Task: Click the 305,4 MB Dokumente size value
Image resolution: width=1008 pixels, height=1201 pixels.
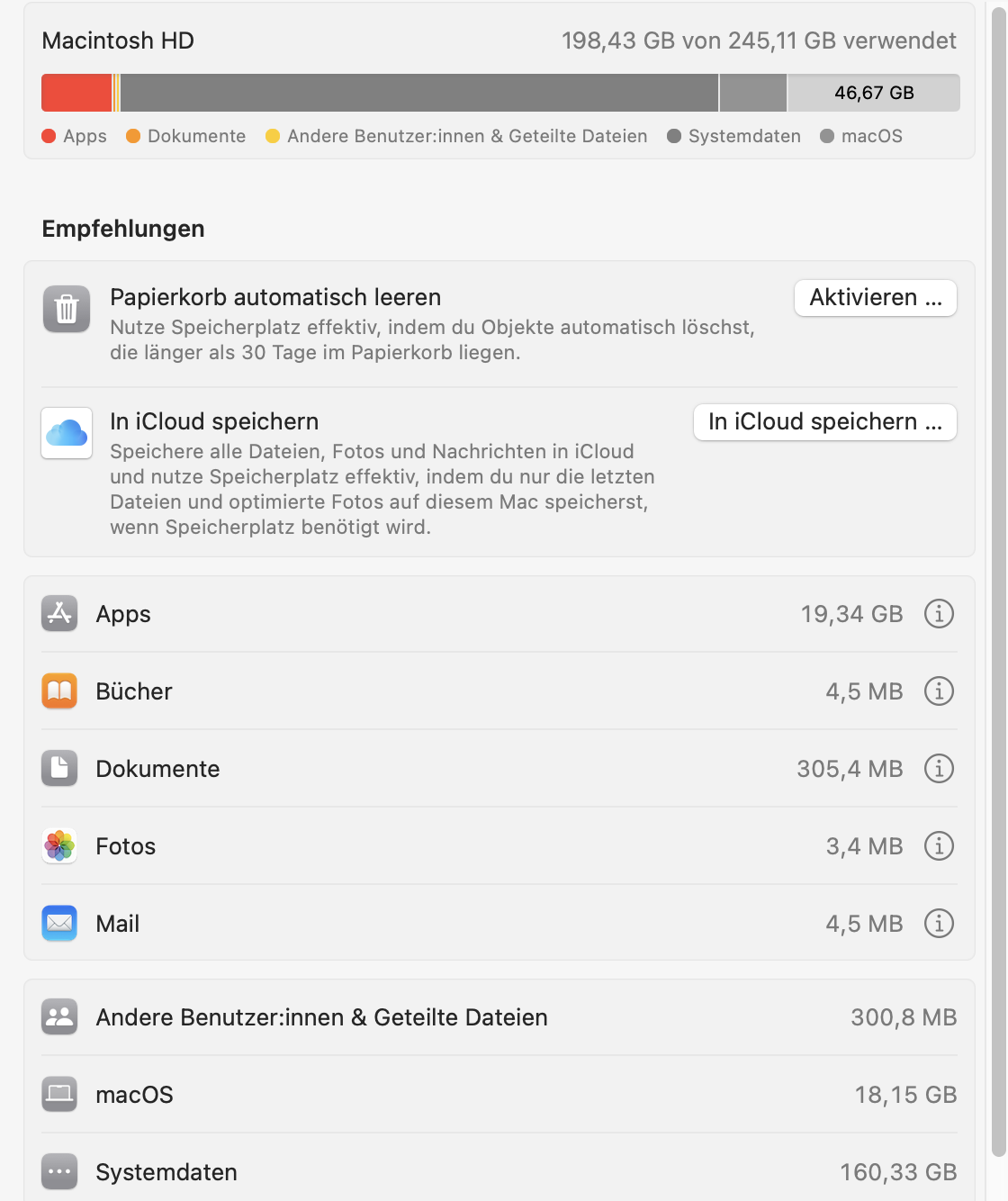Action: coord(850,769)
